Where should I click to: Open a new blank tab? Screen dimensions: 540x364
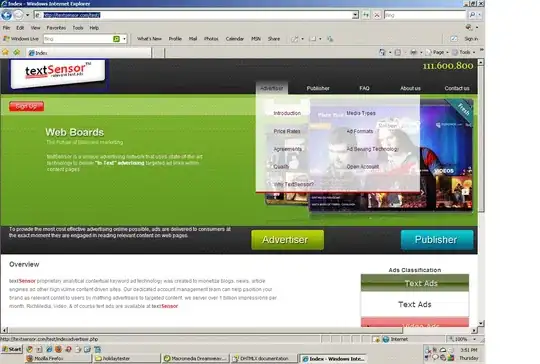158,53
